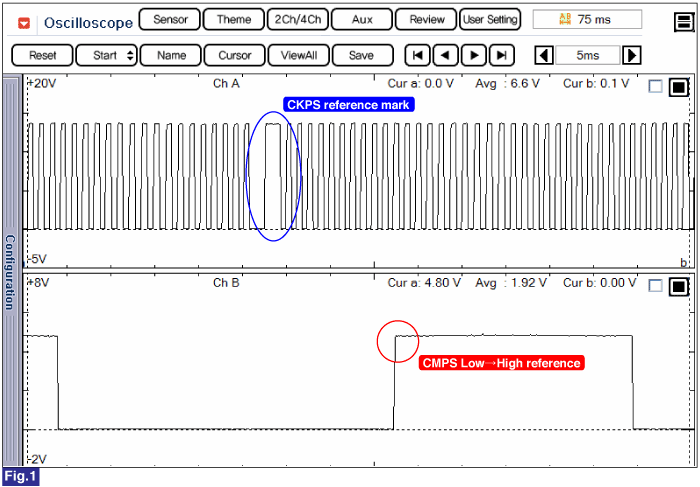Save the waveform
Viewport: 700px width, 487px height.
362,55
